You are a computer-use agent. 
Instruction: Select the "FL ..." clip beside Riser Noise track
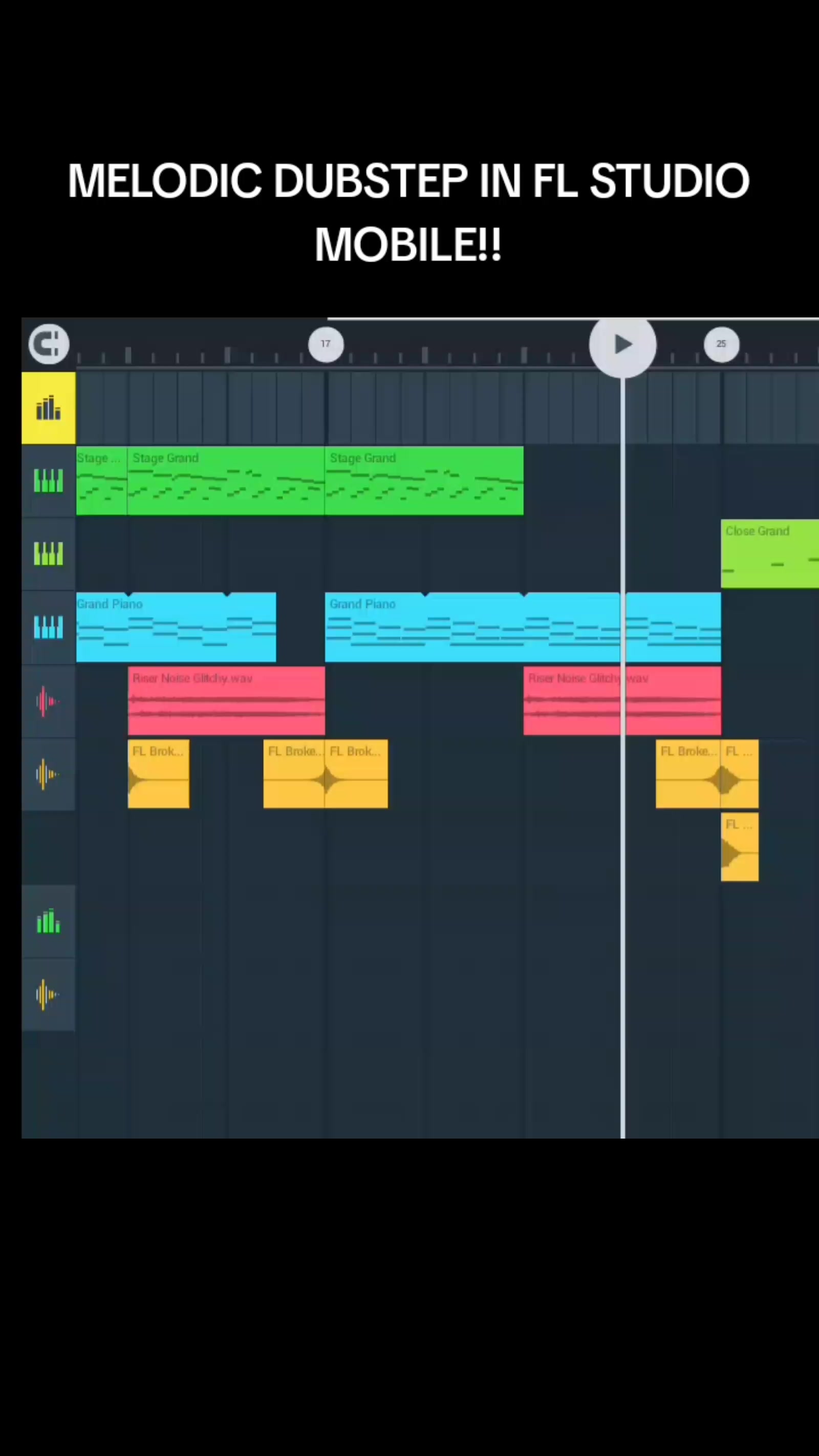pyautogui.click(x=740, y=774)
